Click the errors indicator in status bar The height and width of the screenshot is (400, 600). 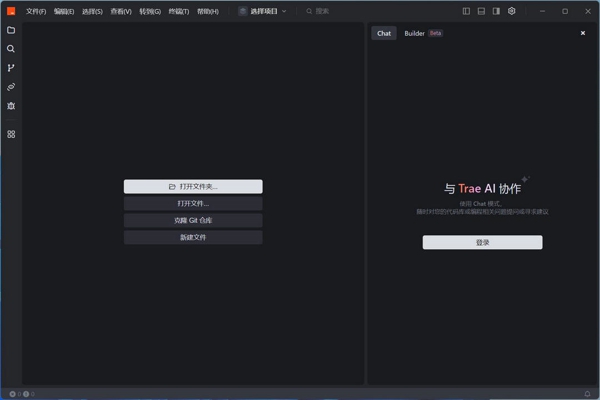[x=13, y=393]
